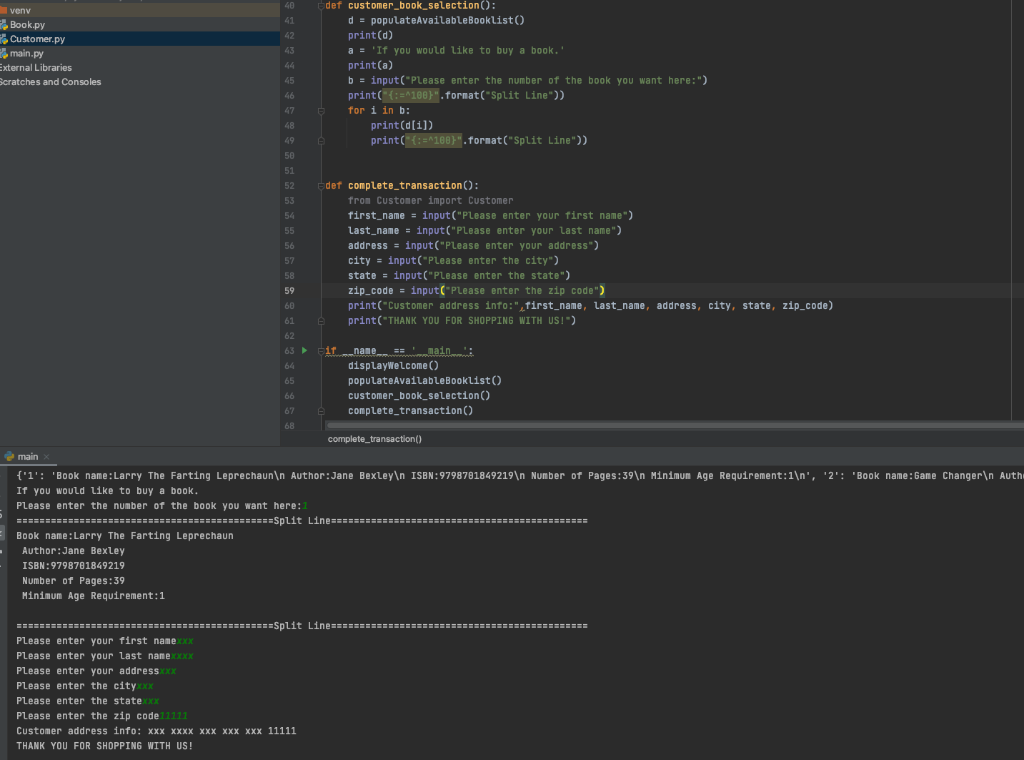Click the Python icon beside Book.py
Image resolution: width=1024 pixels, height=760 pixels.
4,25
